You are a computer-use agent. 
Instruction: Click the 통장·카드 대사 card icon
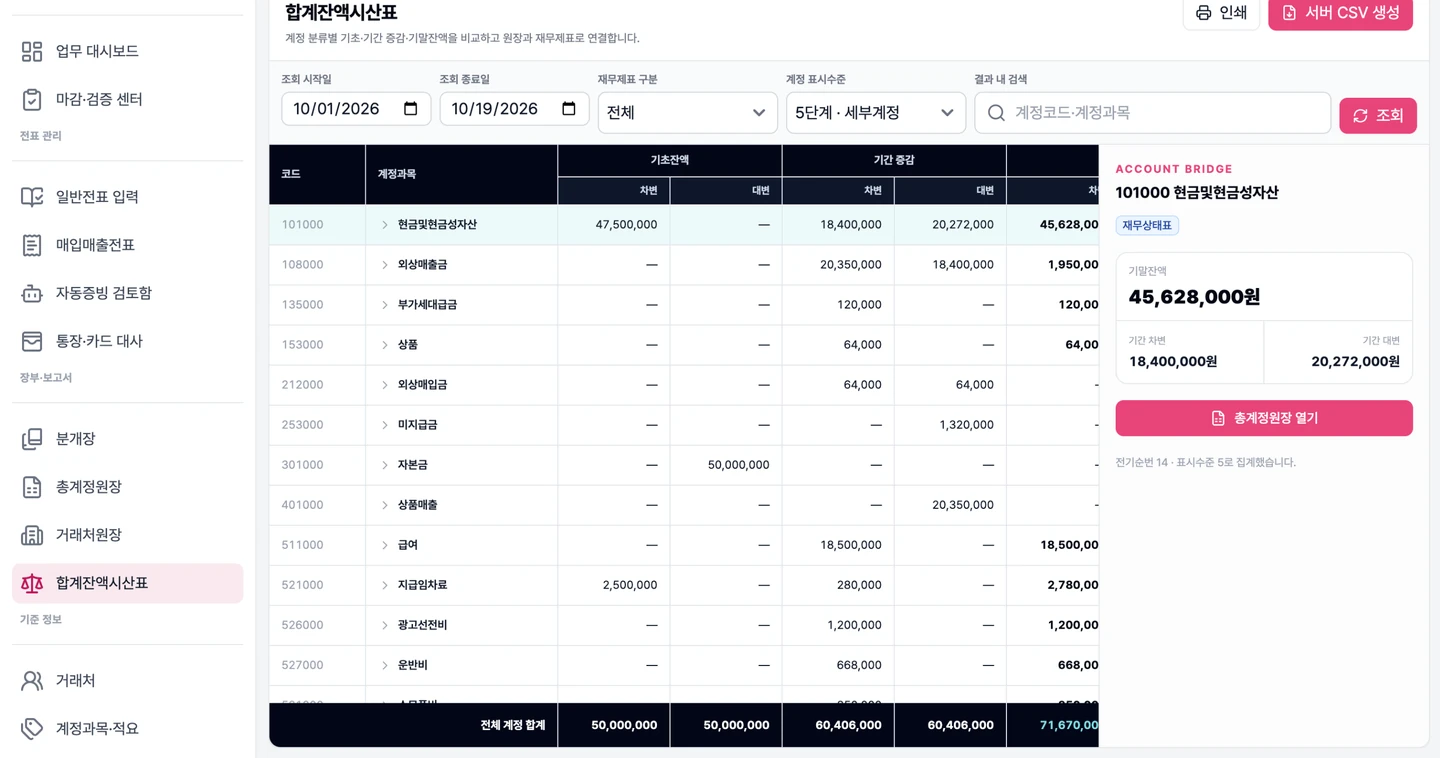[x=32, y=341]
